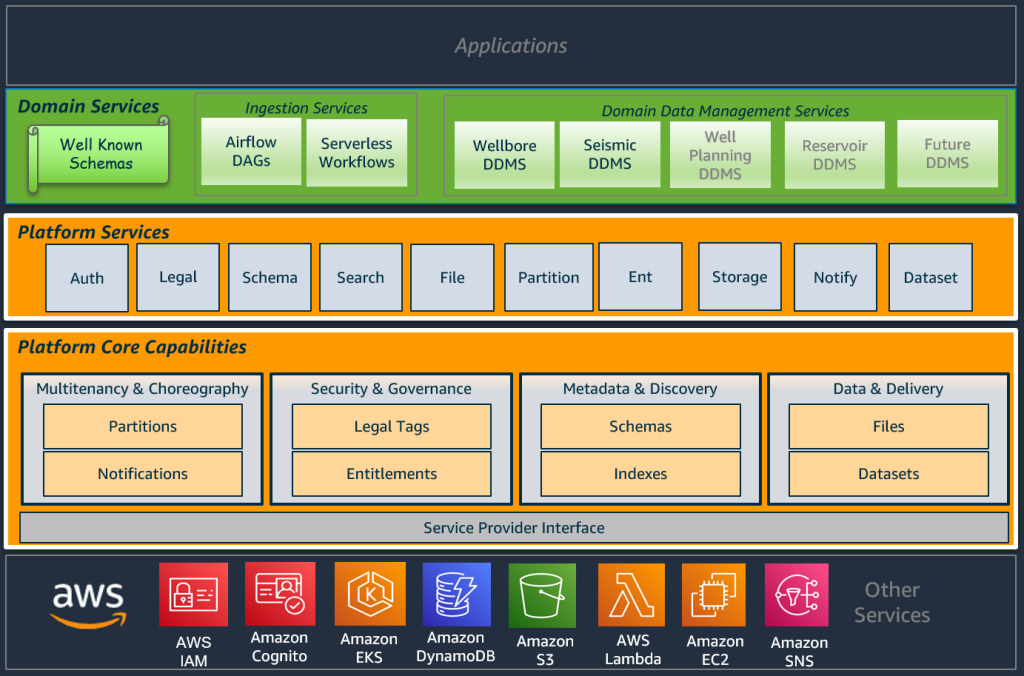
Task: Click the Airflow DAGs box
Action: coord(251,152)
